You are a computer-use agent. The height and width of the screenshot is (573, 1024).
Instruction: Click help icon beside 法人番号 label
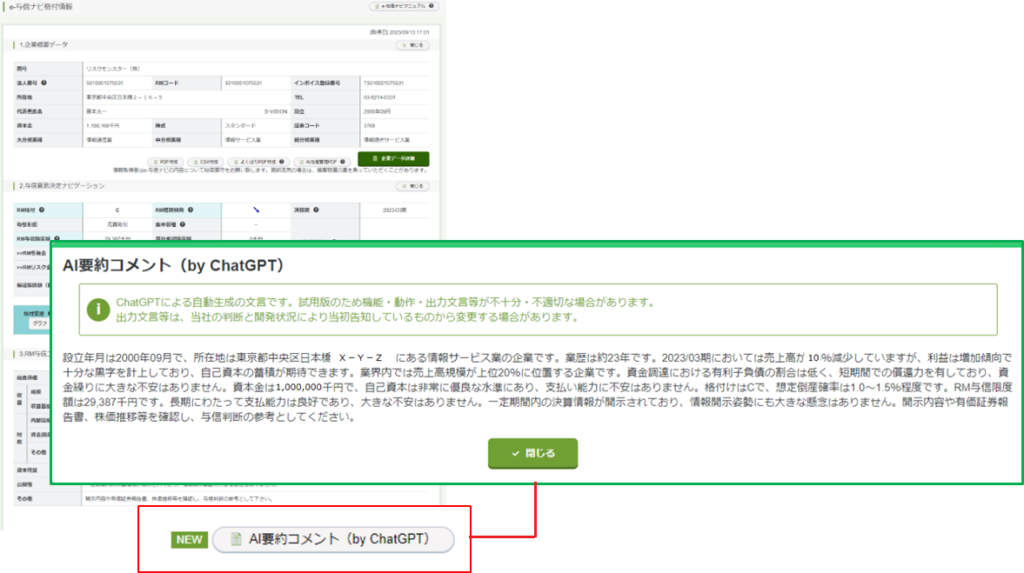coord(44,83)
